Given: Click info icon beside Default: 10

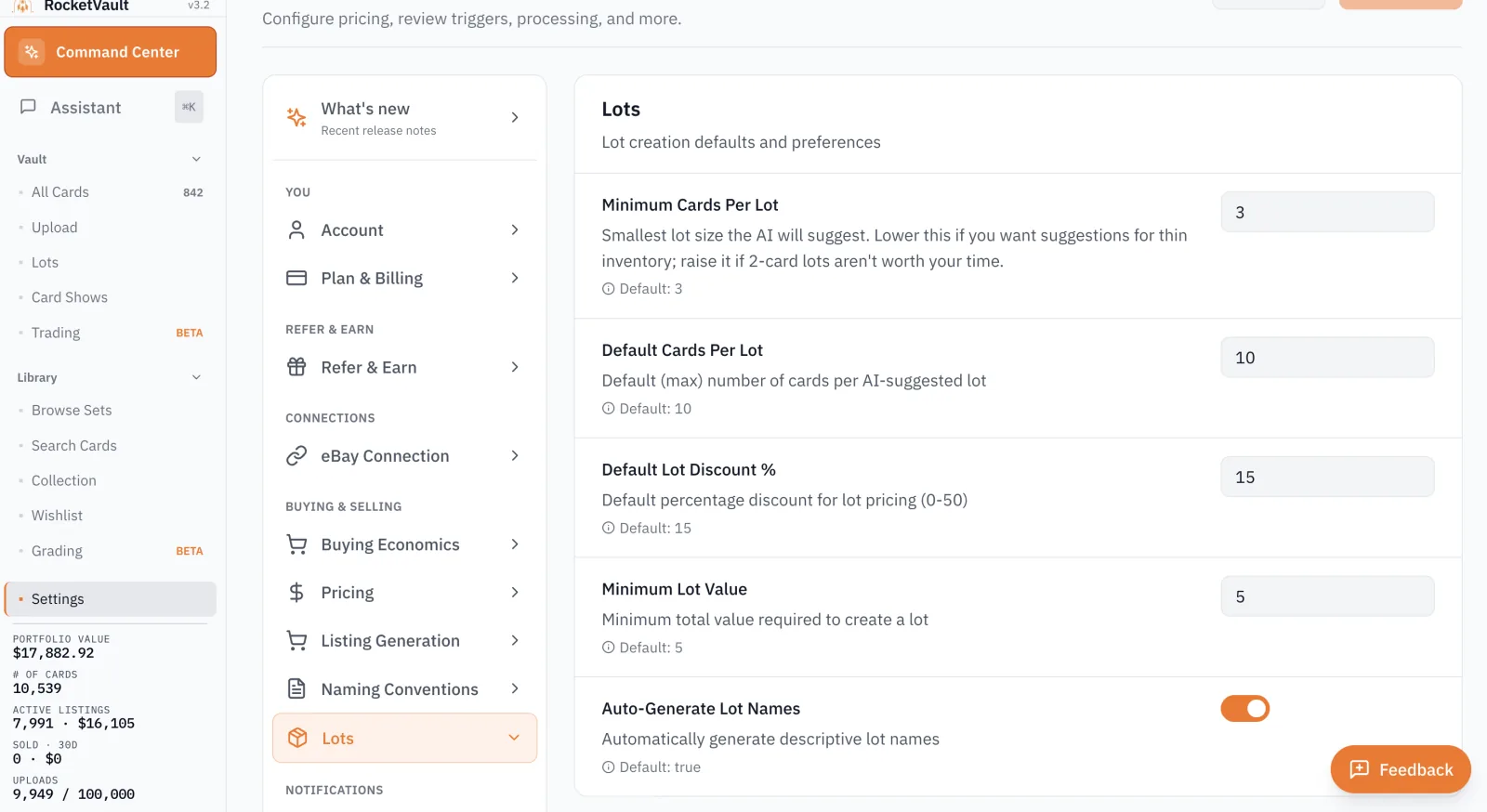Looking at the screenshot, I should click(609, 409).
